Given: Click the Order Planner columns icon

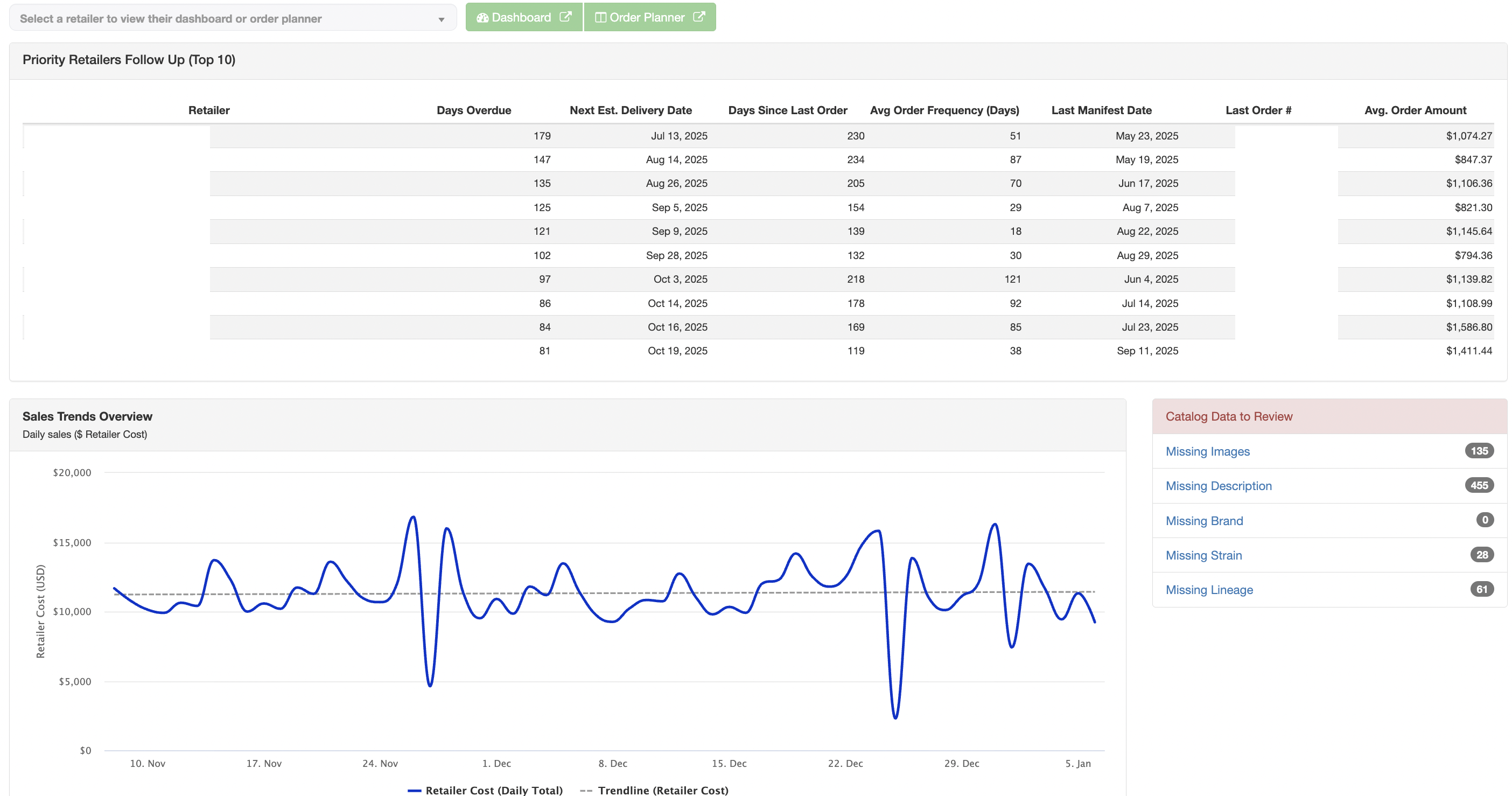Looking at the screenshot, I should click(x=600, y=18).
